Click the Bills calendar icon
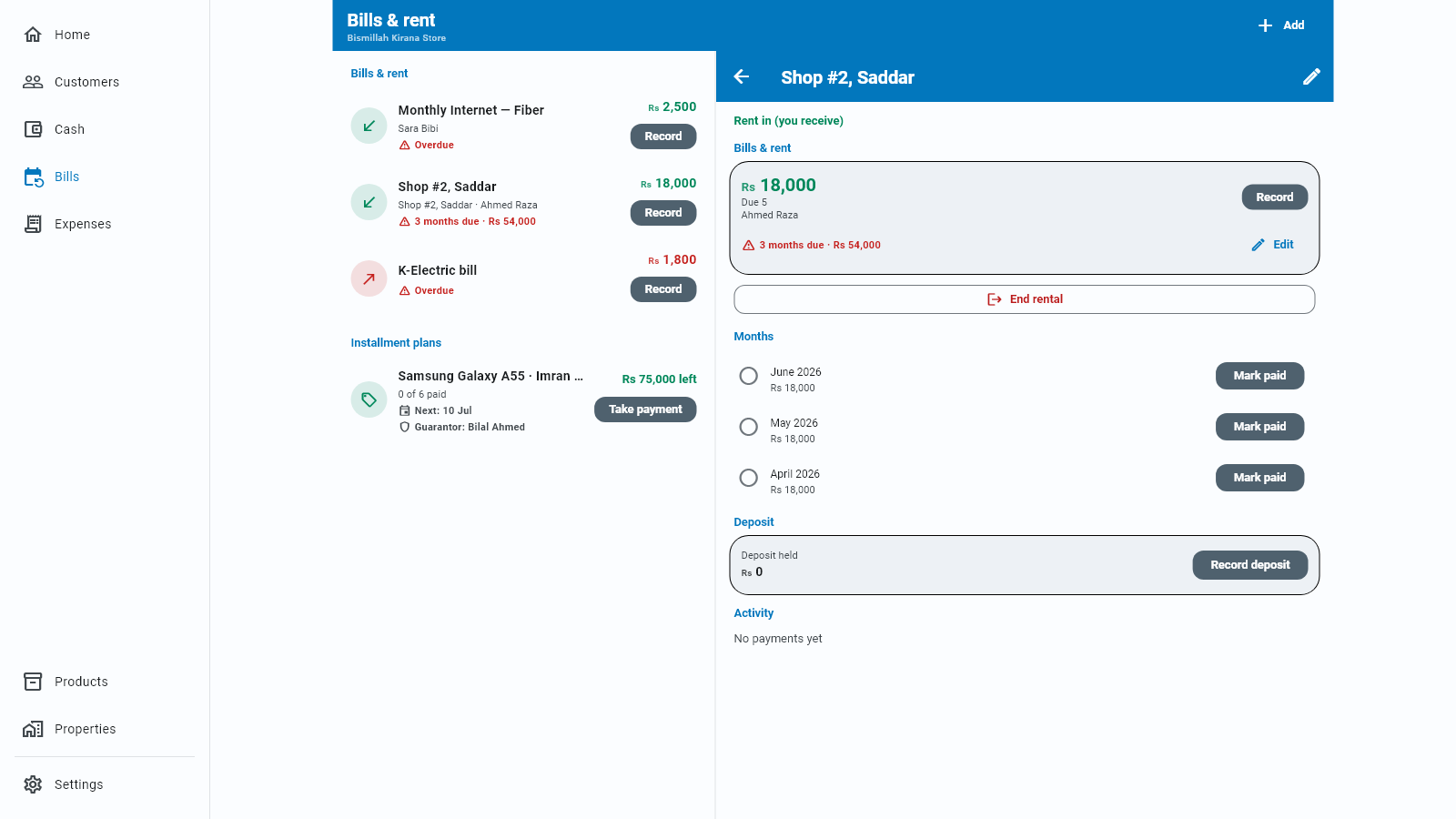Viewport: 1456px width, 819px height. (33, 177)
